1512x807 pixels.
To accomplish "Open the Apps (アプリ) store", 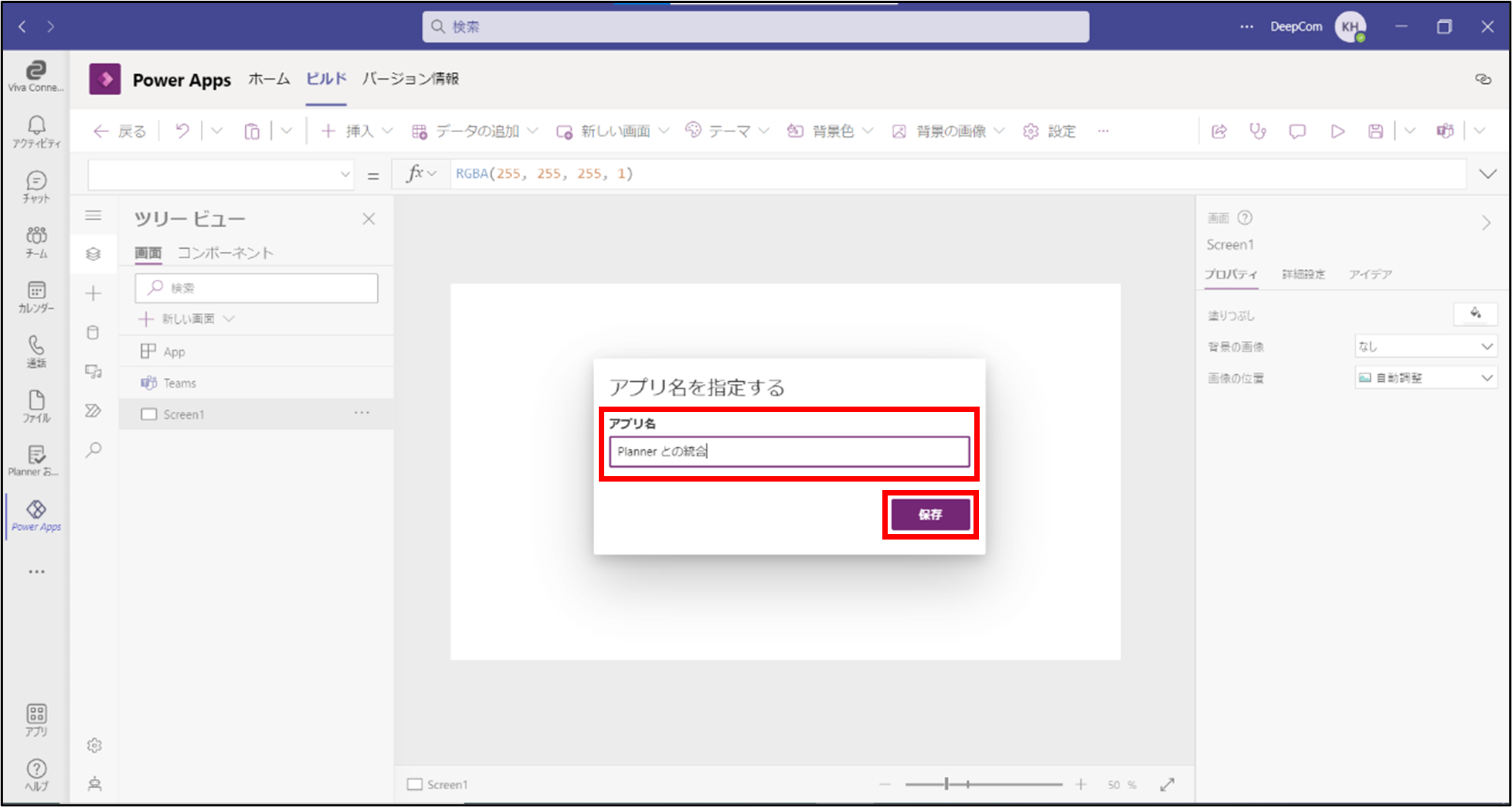I will click(x=36, y=720).
